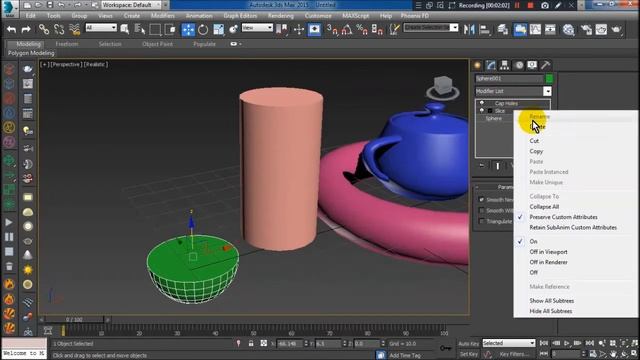The height and width of the screenshot is (360, 640).
Task: Open Select by Name tool
Action: click(140, 29)
